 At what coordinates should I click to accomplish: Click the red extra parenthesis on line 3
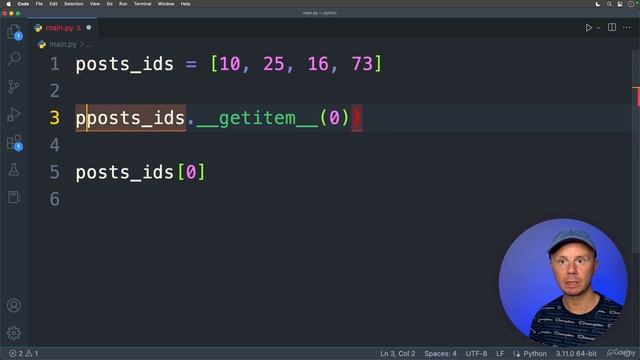point(357,118)
